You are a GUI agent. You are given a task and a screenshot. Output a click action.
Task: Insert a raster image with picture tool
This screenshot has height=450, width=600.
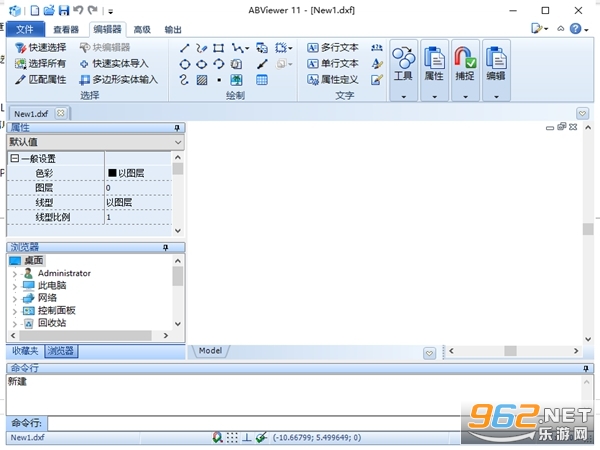pyautogui.click(x=236, y=80)
